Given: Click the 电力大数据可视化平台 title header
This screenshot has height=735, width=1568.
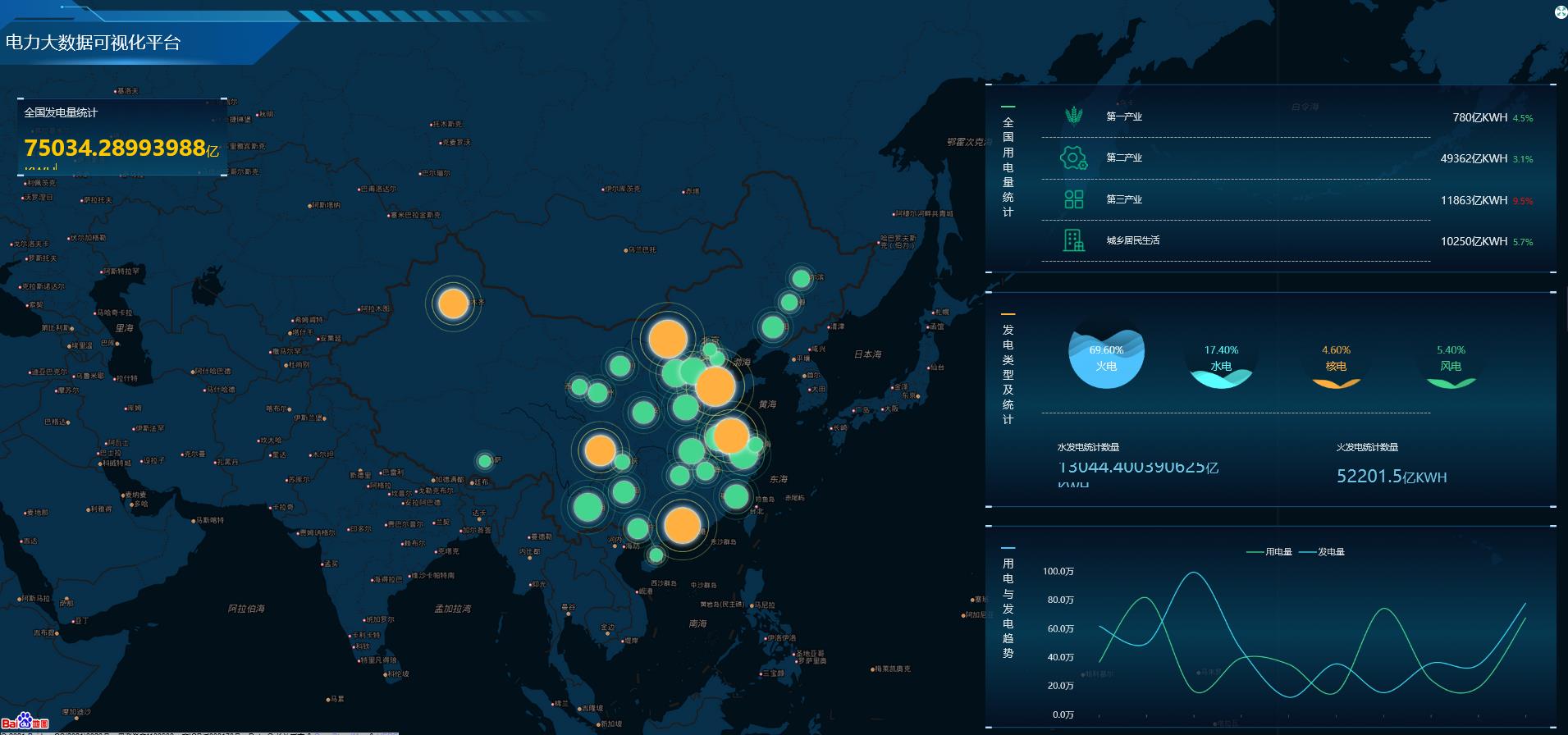Looking at the screenshot, I should [x=93, y=43].
